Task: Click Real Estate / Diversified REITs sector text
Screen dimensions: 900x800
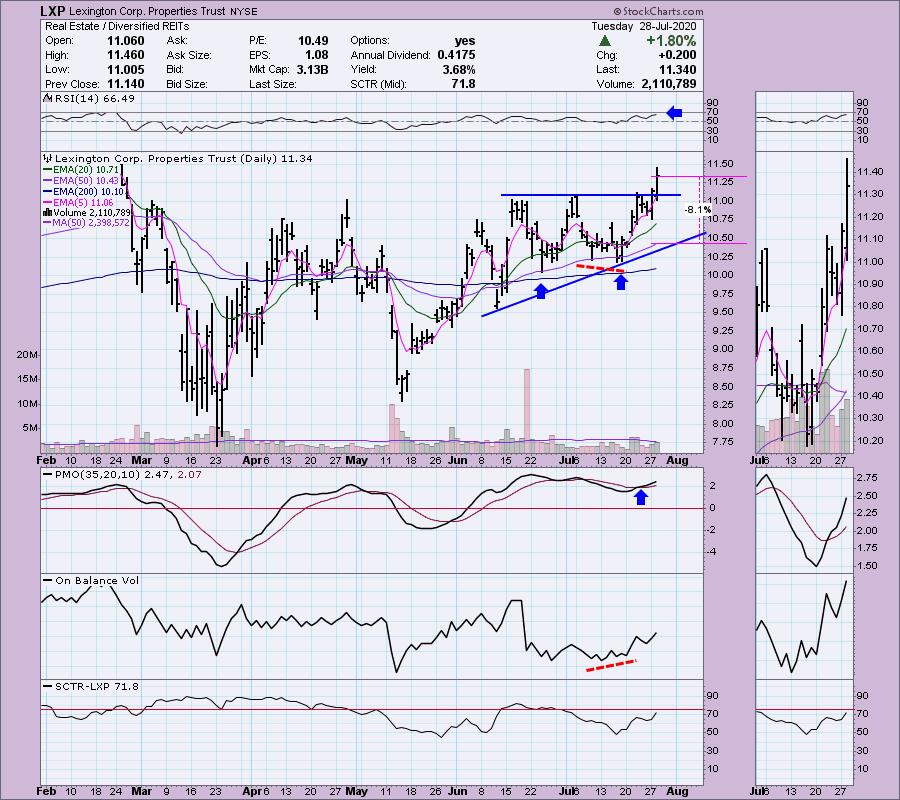Action: [x=117, y=26]
